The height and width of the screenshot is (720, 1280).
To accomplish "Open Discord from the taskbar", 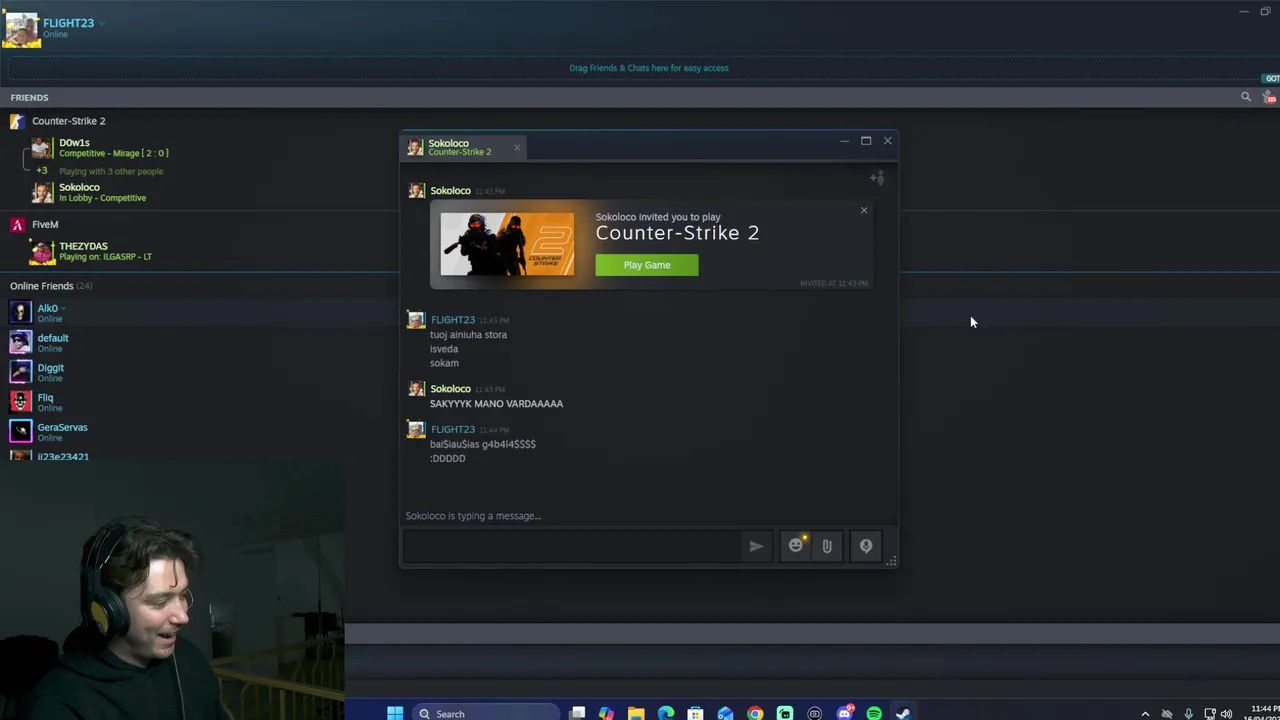I will pos(844,713).
